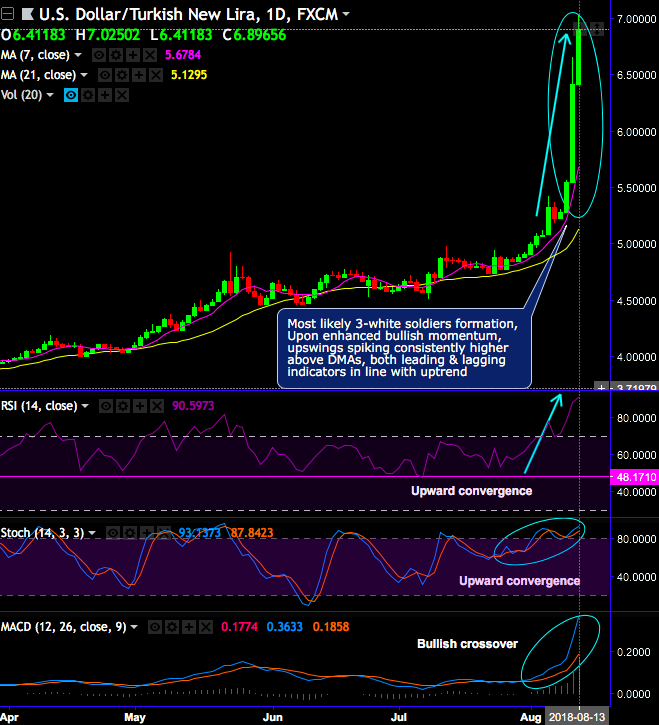Remove Vol (20) indicator with its X icon
659x725 pixels.
point(122,95)
